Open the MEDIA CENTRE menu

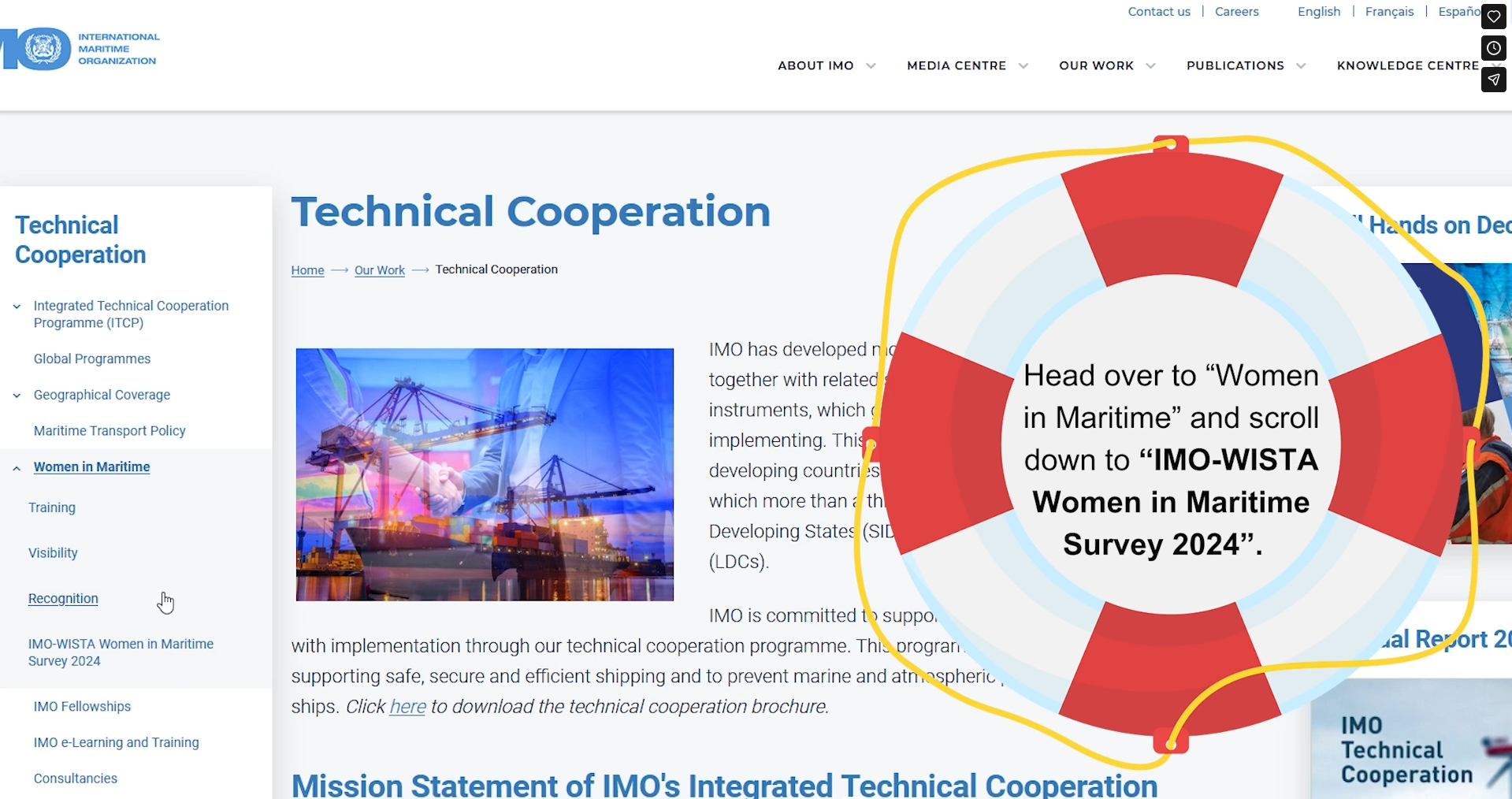pyautogui.click(x=957, y=65)
